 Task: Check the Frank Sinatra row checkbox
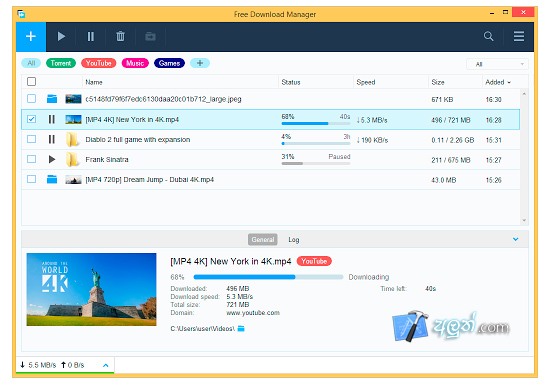(31, 159)
